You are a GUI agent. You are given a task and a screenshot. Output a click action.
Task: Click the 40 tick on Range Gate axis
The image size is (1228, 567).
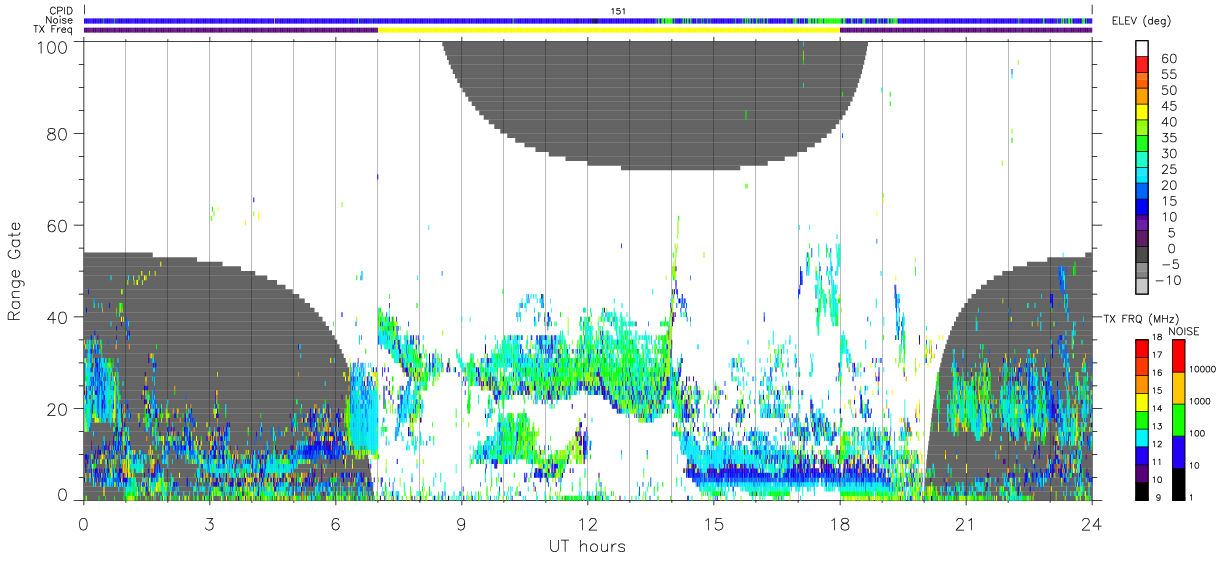point(58,317)
